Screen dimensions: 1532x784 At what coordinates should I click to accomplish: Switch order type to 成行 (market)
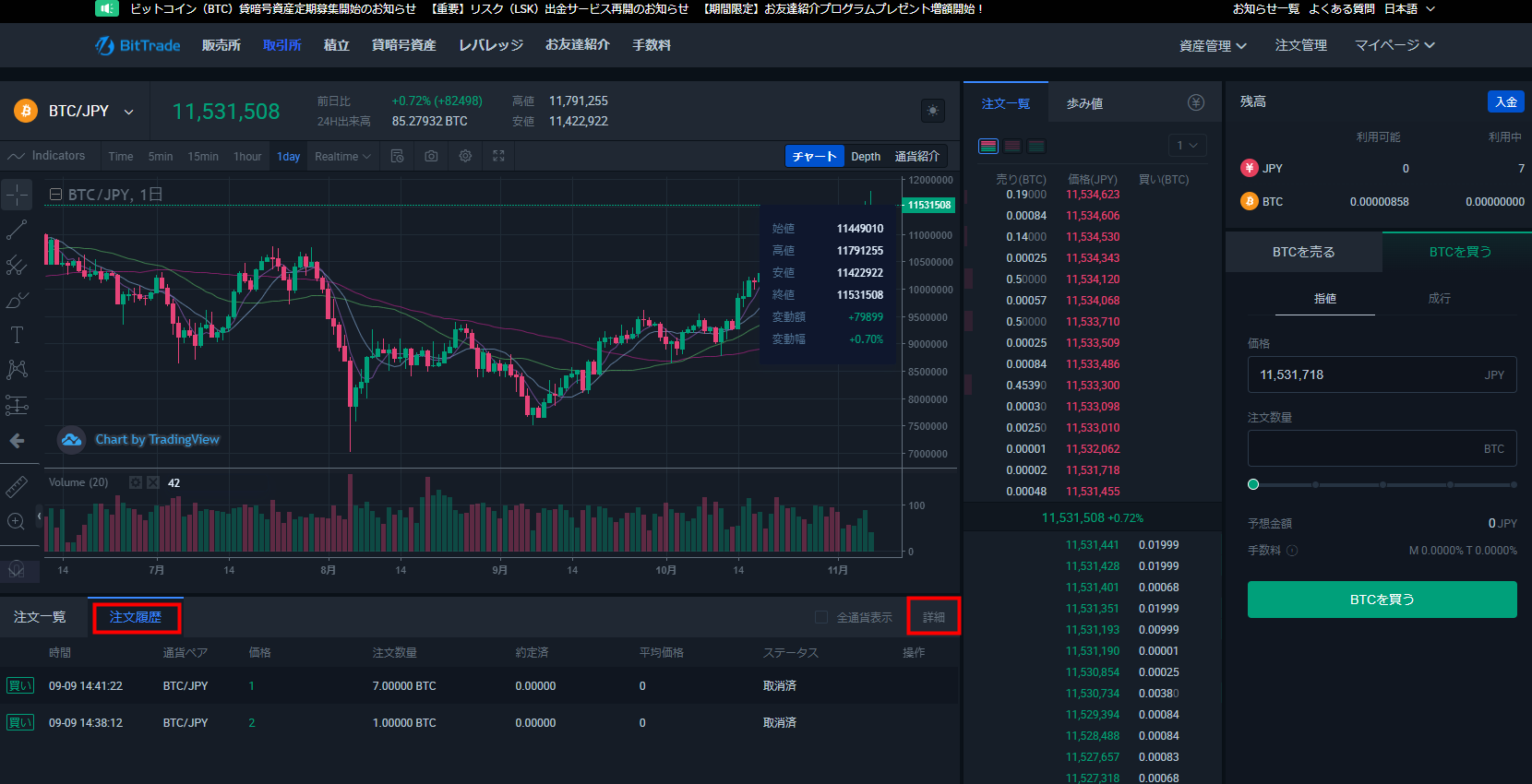pyautogui.click(x=1439, y=298)
